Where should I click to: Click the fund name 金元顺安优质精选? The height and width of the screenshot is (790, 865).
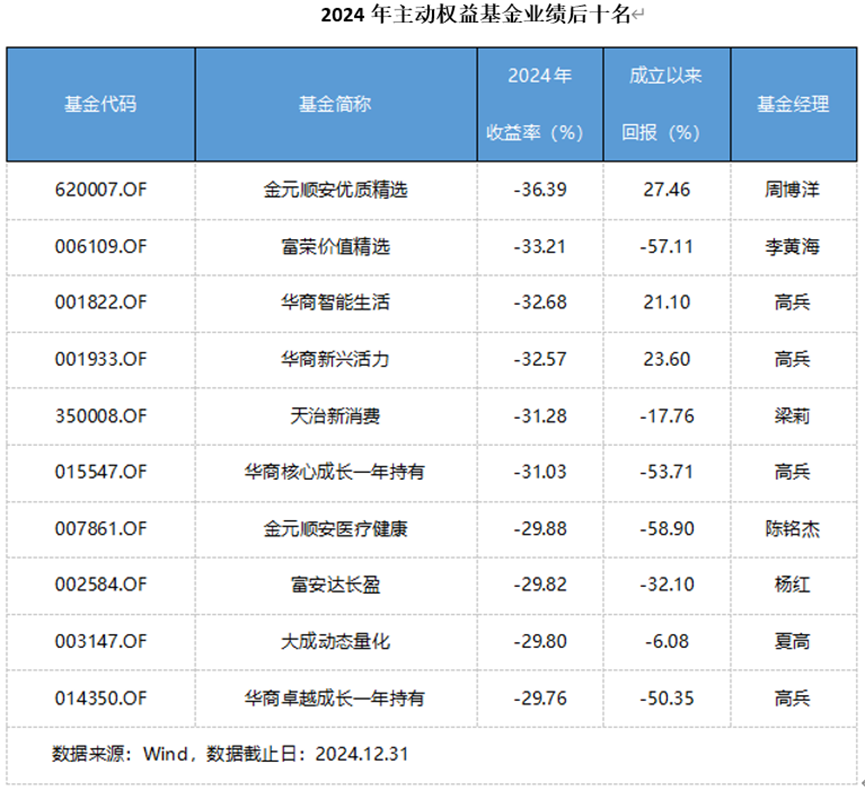click(x=335, y=189)
